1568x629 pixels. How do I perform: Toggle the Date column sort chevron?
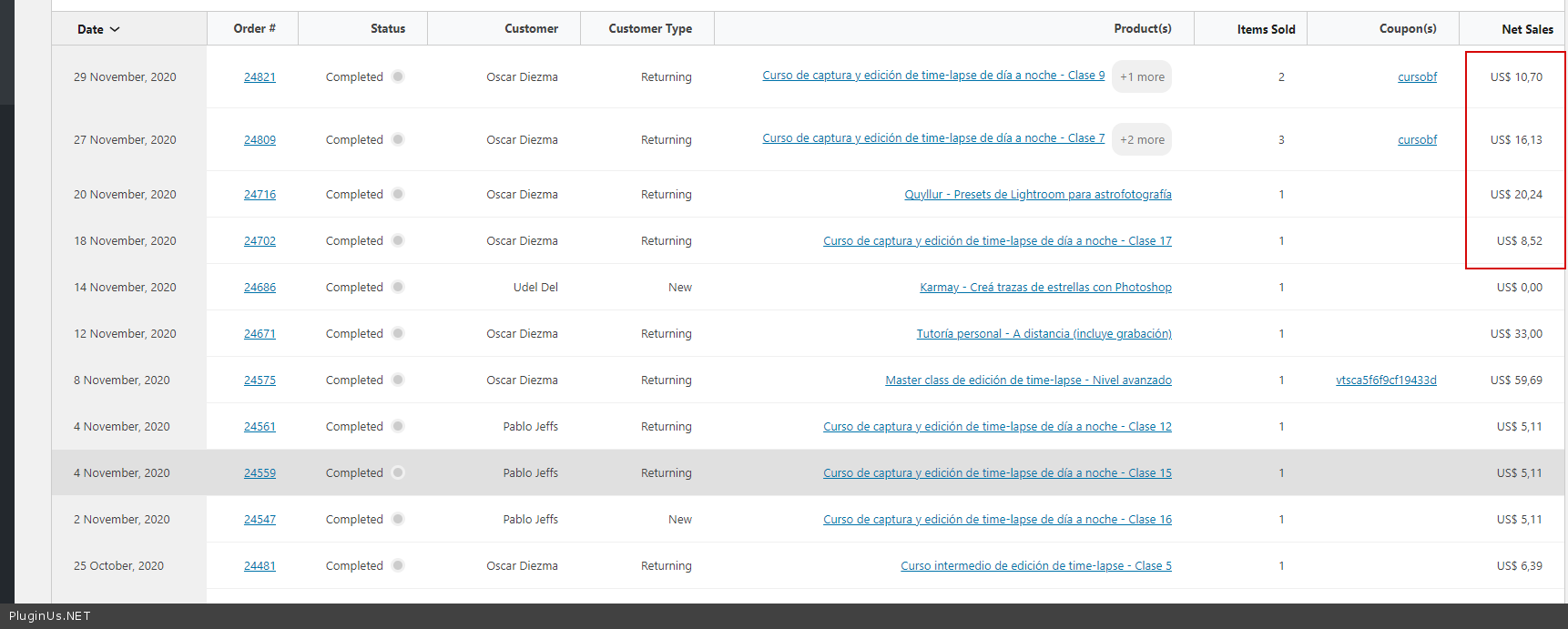click(x=115, y=29)
